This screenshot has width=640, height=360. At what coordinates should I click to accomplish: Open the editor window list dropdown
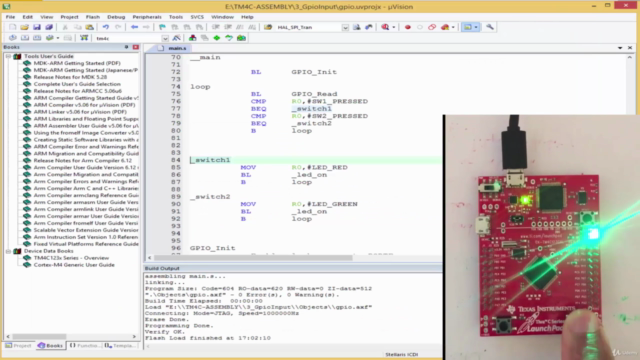(x=620, y=48)
